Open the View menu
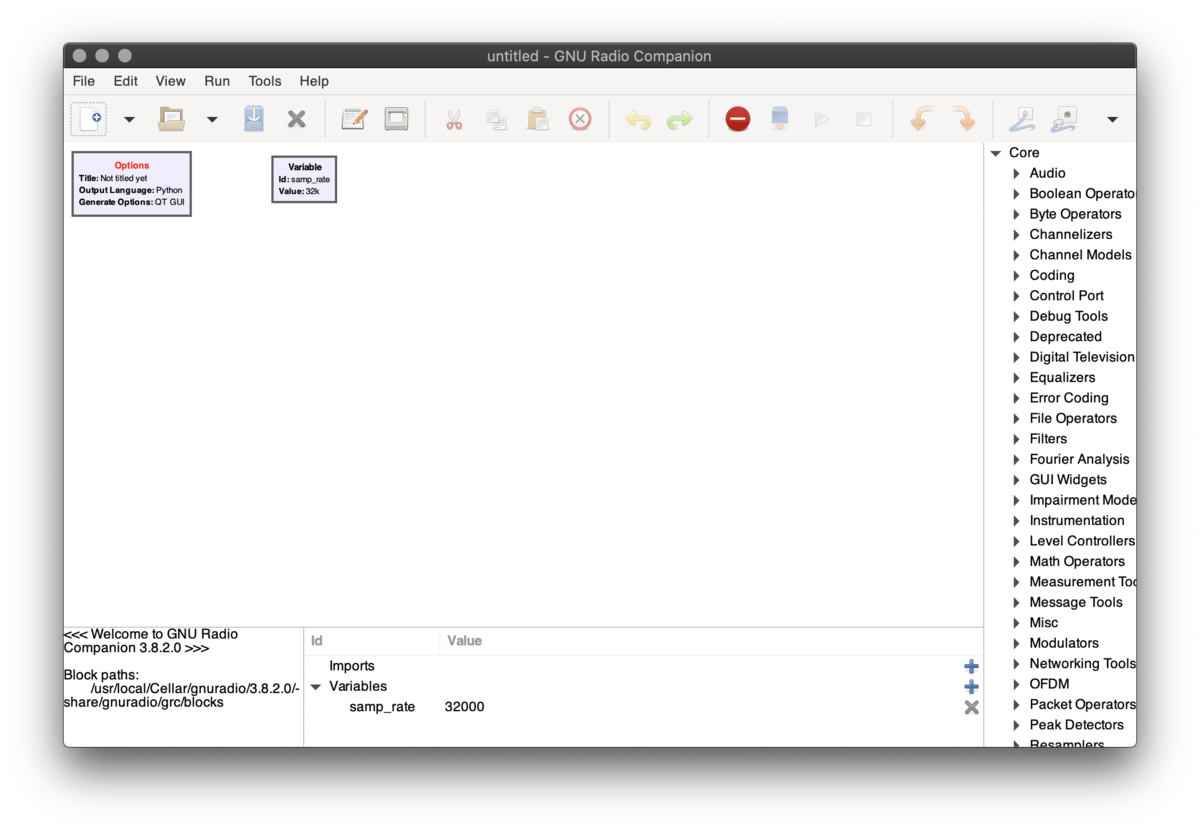 click(171, 81)
